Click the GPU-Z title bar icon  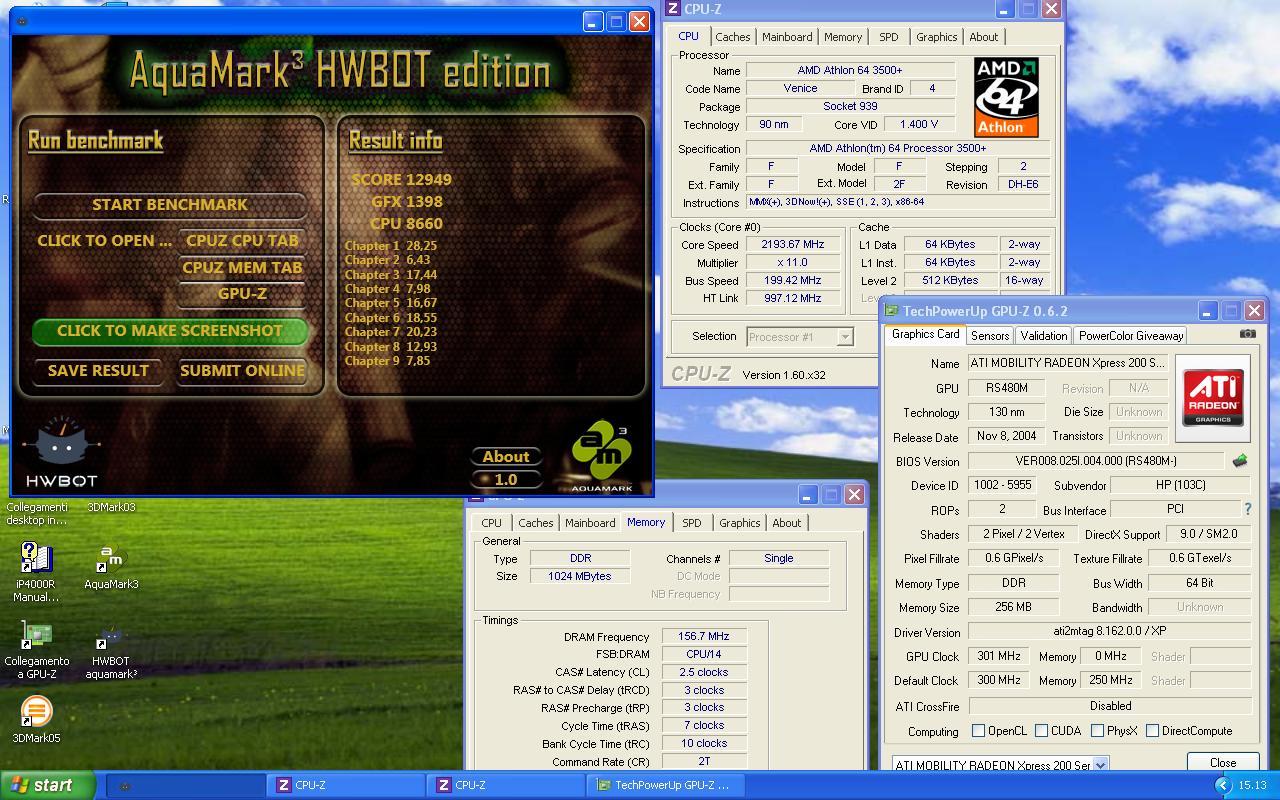tap(892, 311)
